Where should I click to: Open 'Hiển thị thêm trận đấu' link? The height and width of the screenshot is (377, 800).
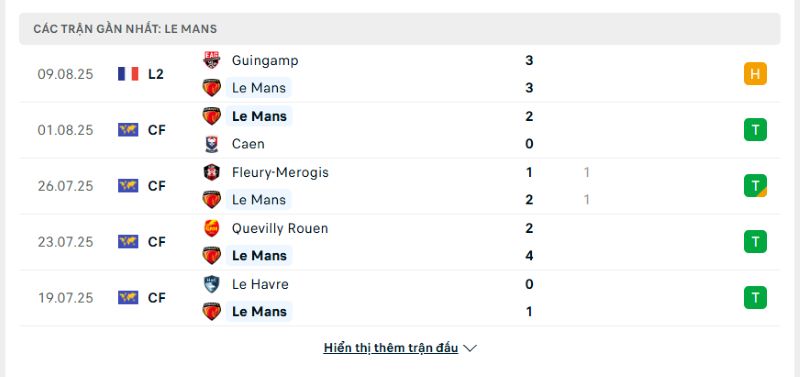(x=391, y=348)
